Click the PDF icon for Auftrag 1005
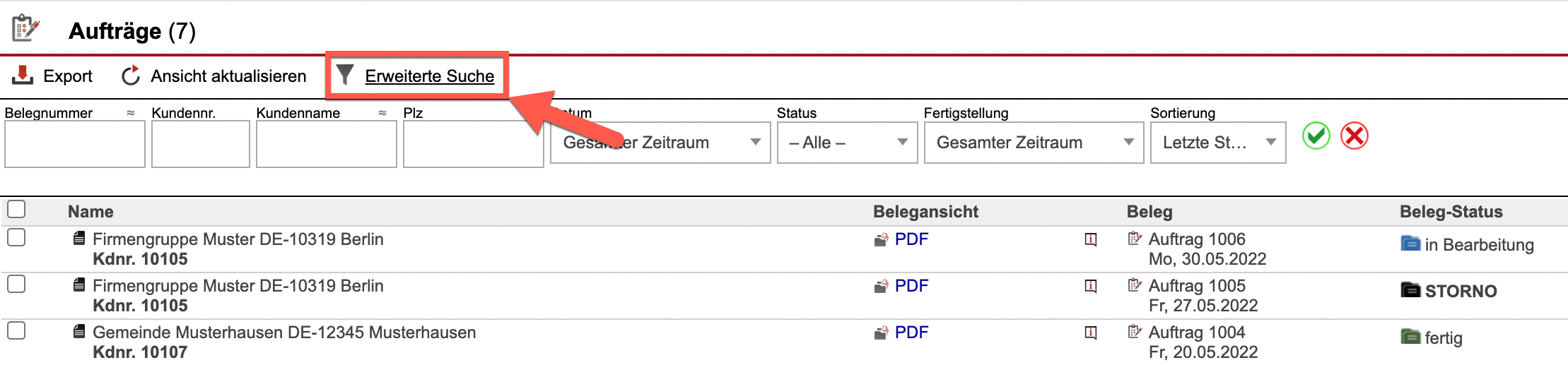The height and width of the screenshot is (365, 1568). click(x=880, y=286)
